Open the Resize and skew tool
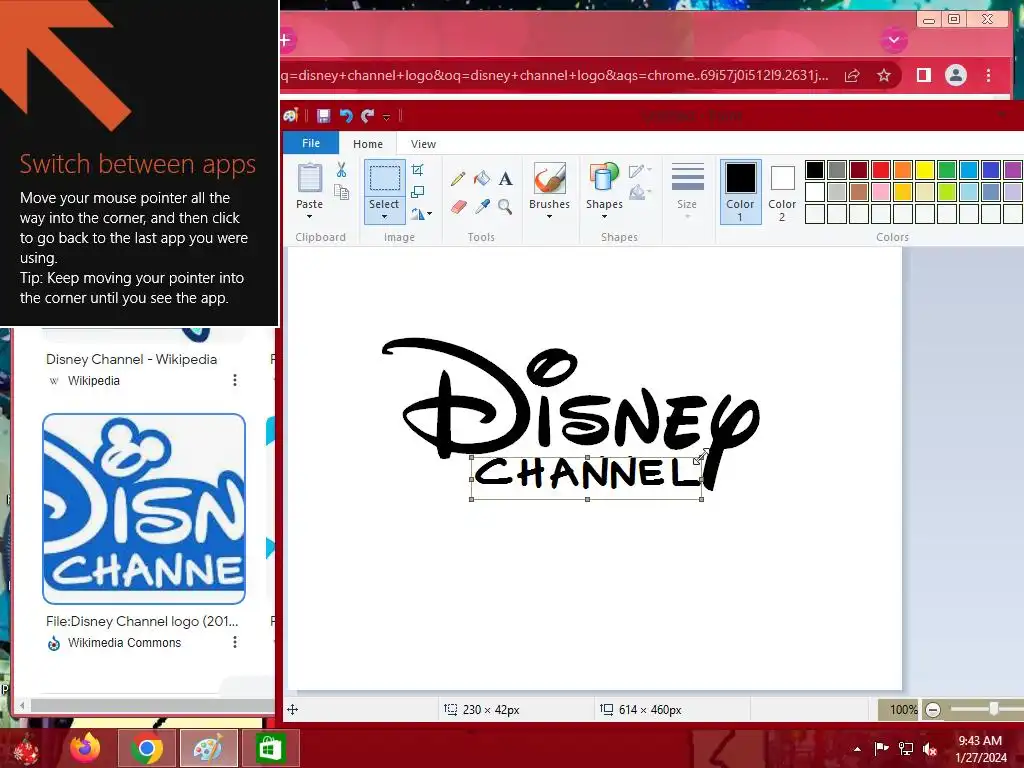1024x768 pixels. [x=418, y=192]
